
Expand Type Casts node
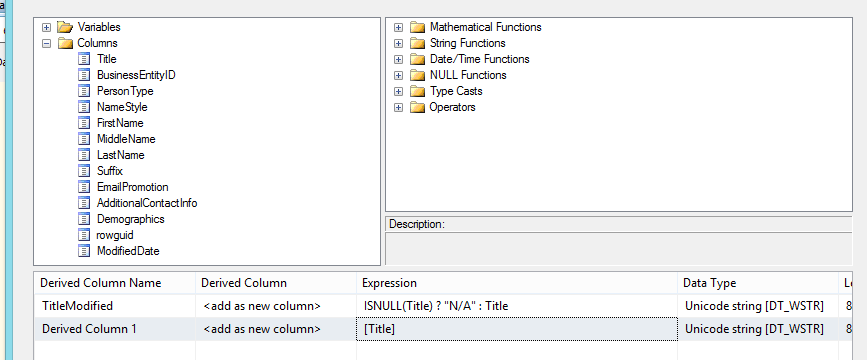point(399,91)
